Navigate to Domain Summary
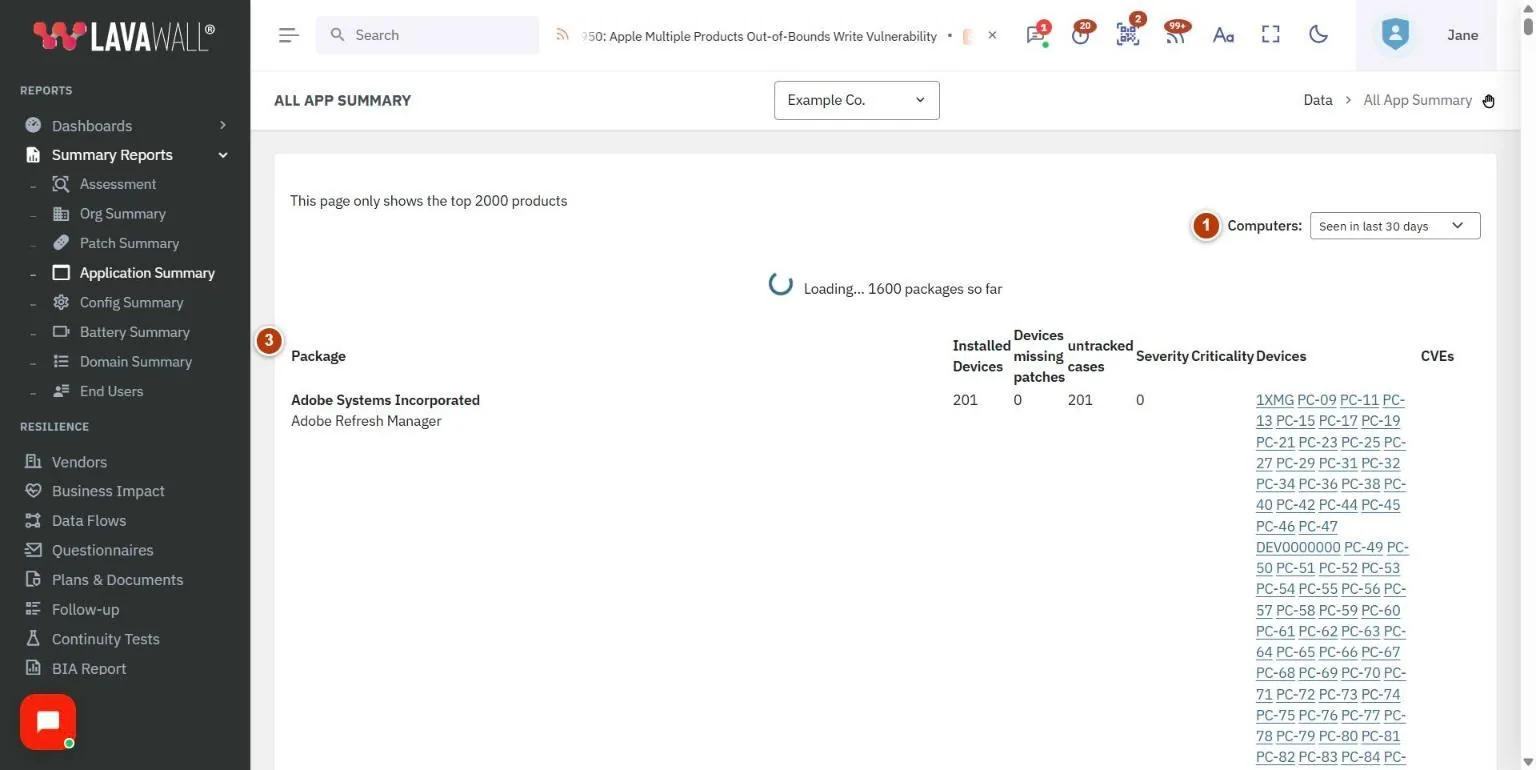Viewport: 1536px width, 770px height. pyautogui.click(x=135, y=362)
